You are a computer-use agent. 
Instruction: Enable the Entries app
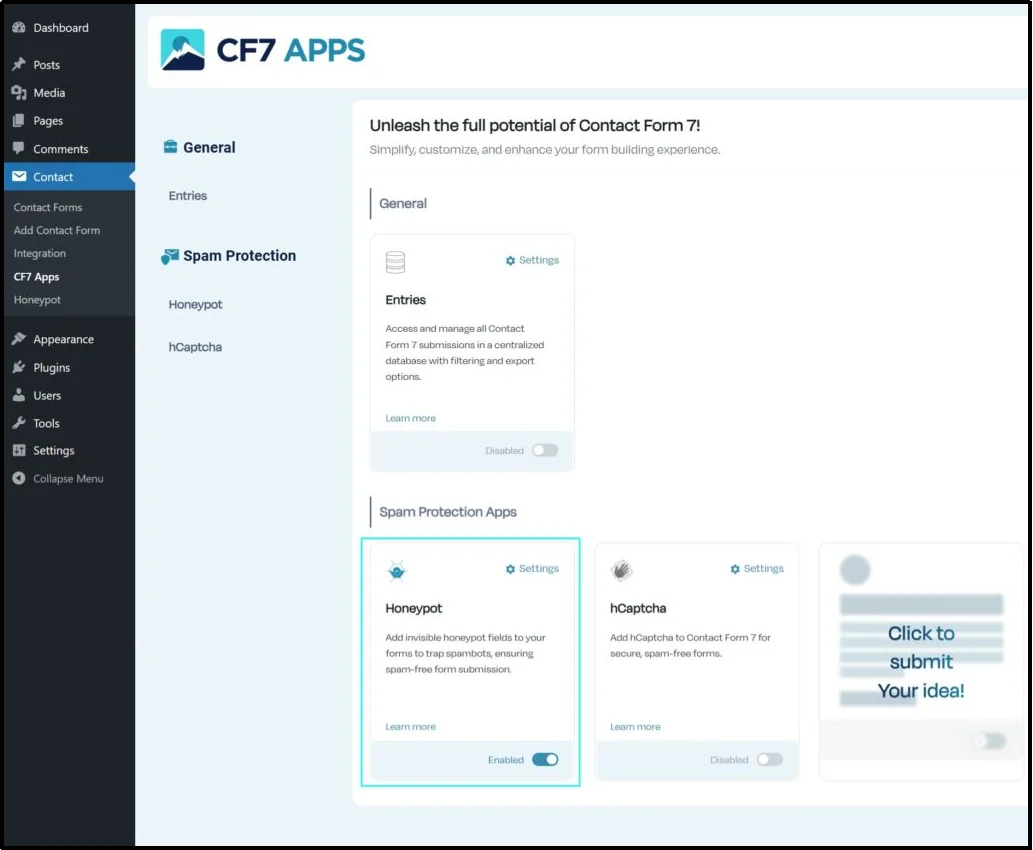(x=544, y=450)
